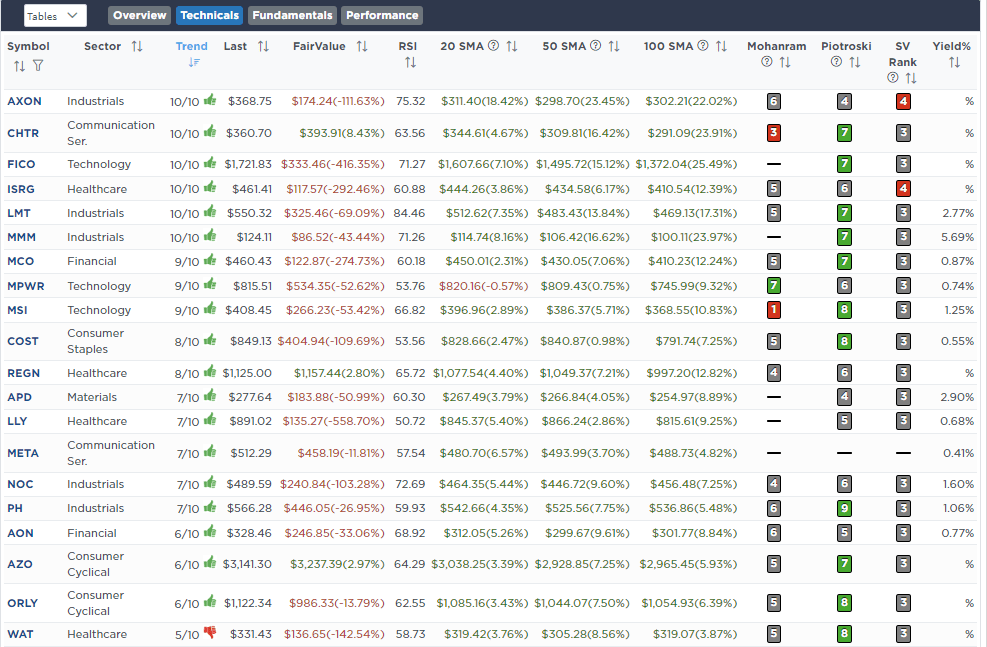Click CHTR fair value $393.91(8.43%)
987x647 pixels.
point(342,133)
